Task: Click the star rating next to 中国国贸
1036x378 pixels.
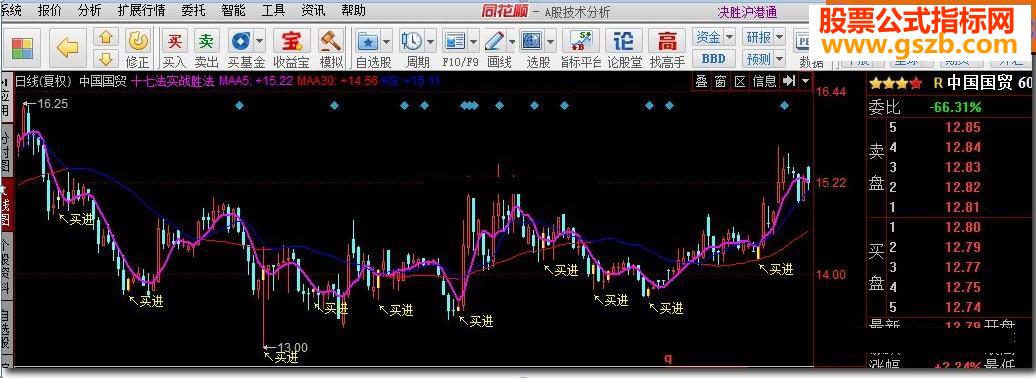Action: [896, 84]
